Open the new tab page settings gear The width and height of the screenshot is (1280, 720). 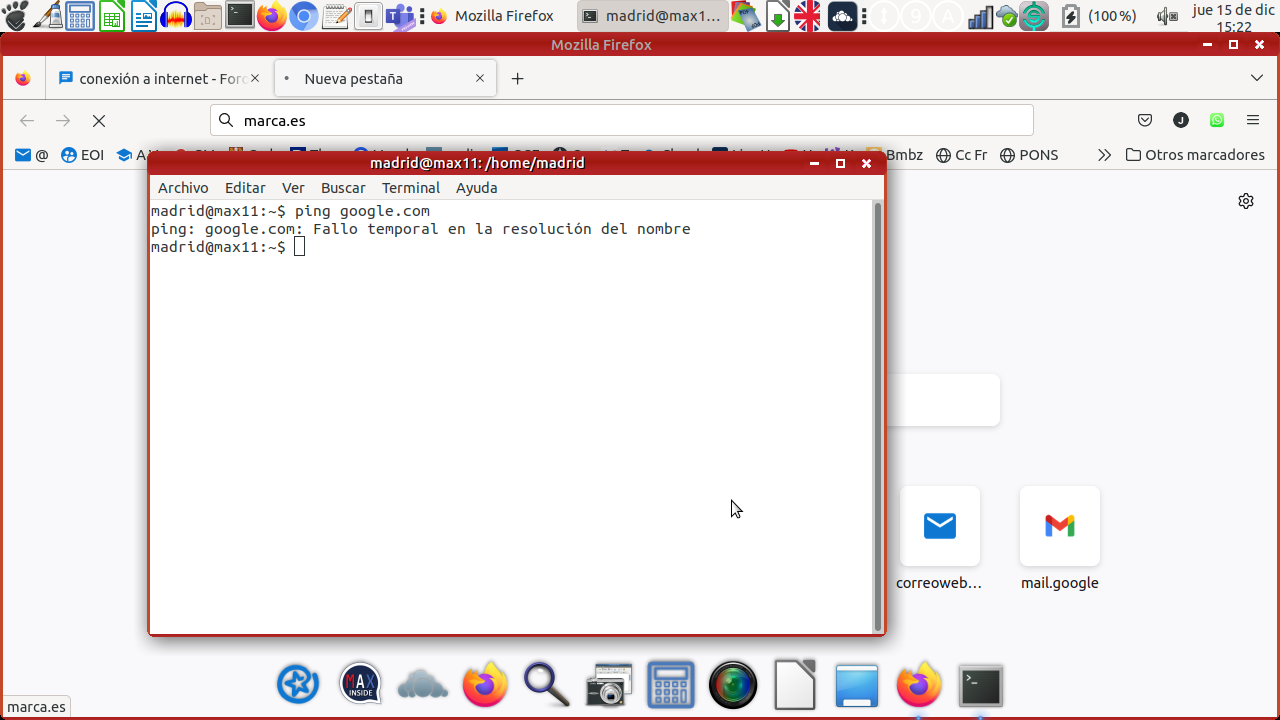(1245, 201)
